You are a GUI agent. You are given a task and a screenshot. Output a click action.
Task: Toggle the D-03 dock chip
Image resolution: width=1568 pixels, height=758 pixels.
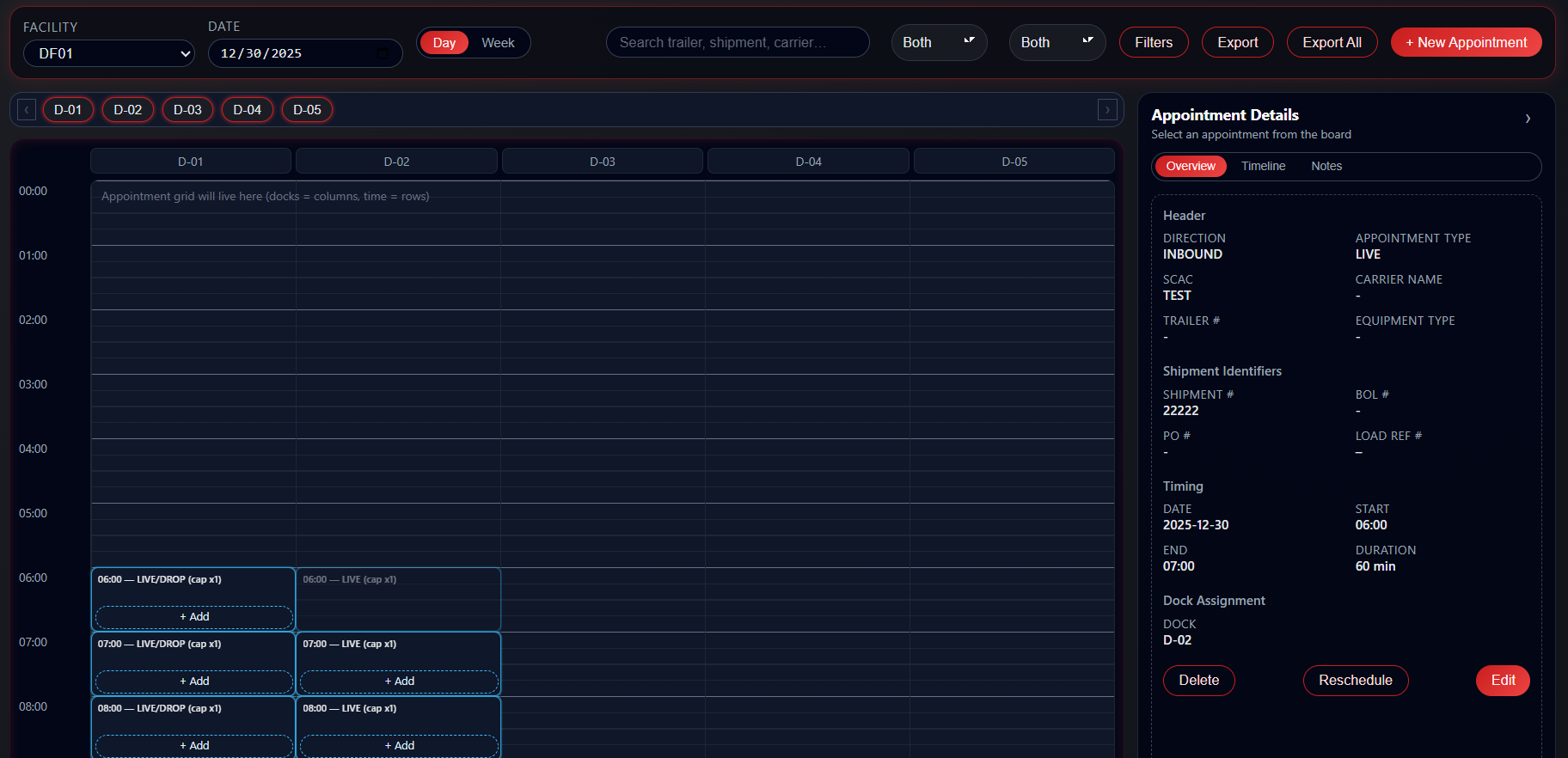[187, 110]
